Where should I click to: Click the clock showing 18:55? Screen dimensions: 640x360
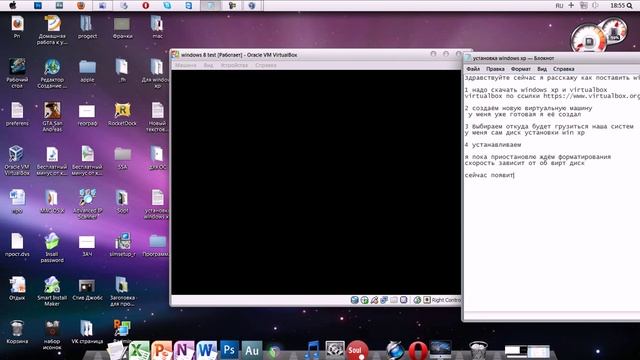tap(618, 6)
